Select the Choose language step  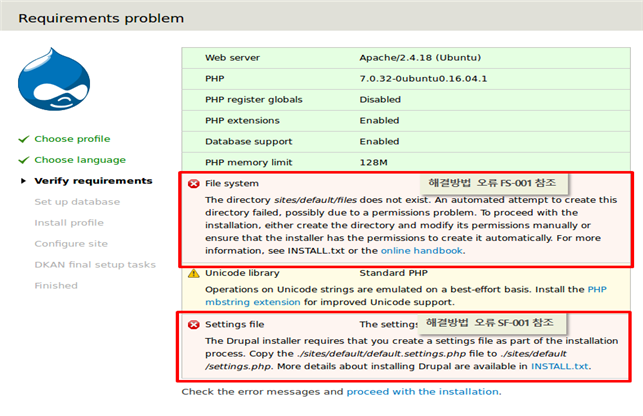(x=80, y=160)
